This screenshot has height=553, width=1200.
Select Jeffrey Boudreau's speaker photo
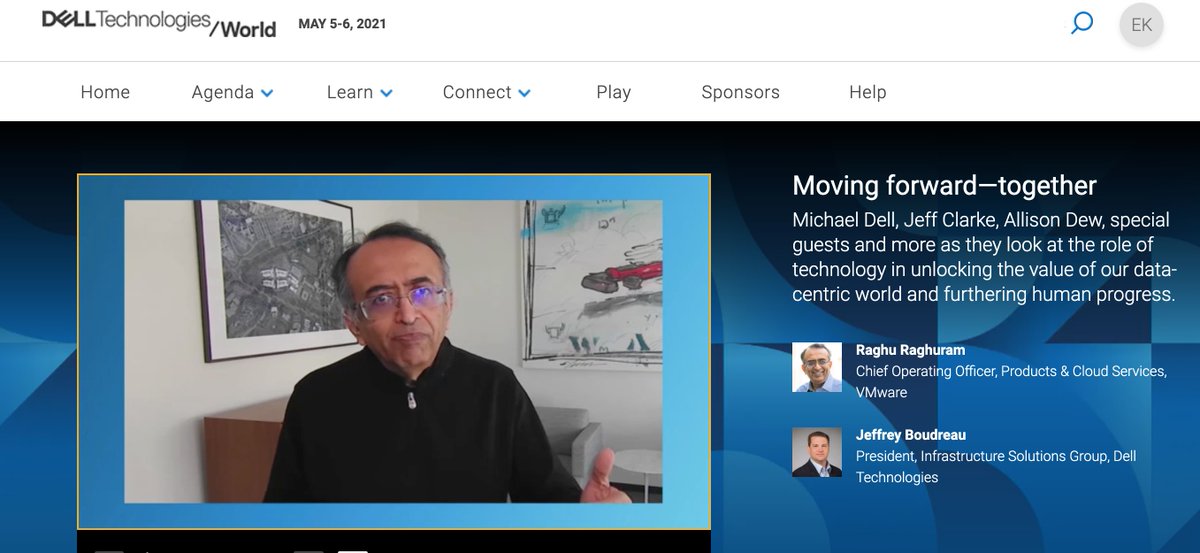[817, 452]
